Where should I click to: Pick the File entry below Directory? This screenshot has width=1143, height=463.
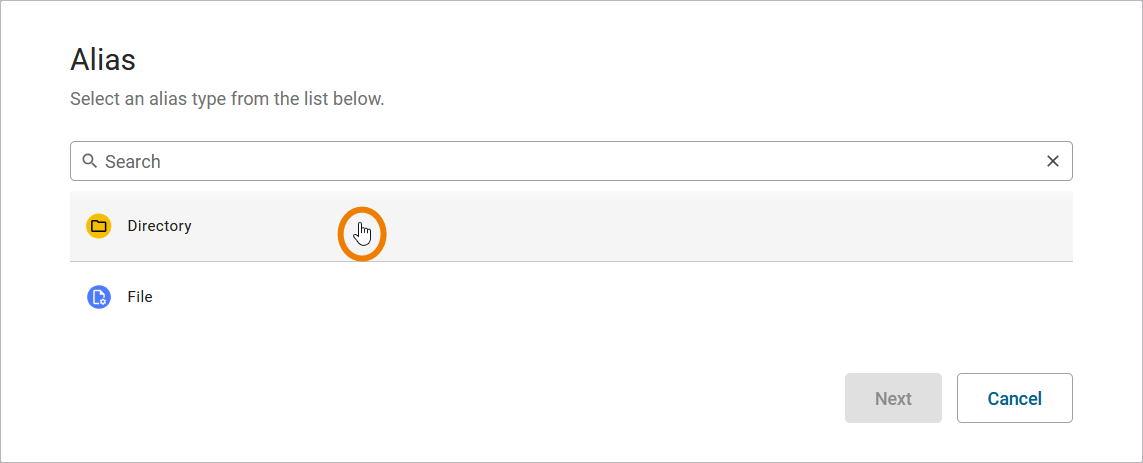pos(400,297)
